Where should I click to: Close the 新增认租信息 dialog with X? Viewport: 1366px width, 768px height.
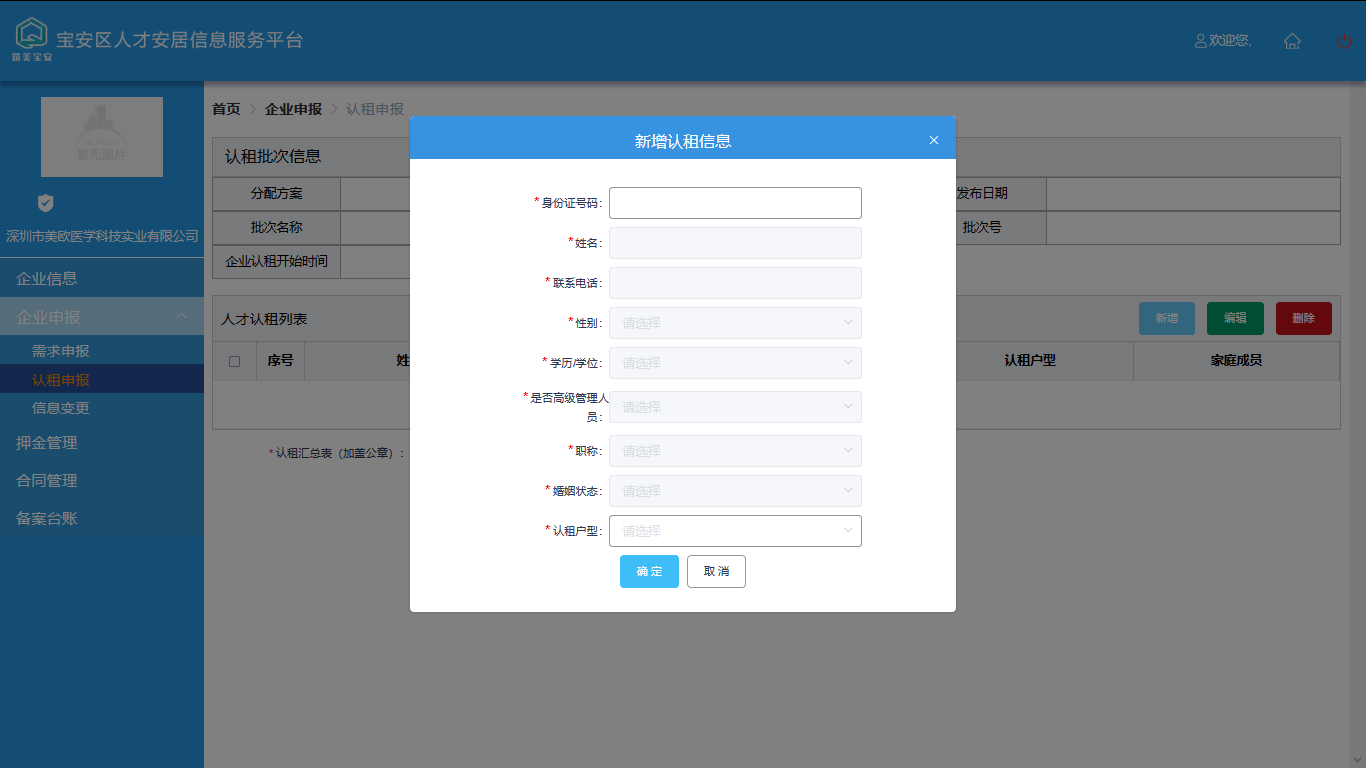coord(934,140)
